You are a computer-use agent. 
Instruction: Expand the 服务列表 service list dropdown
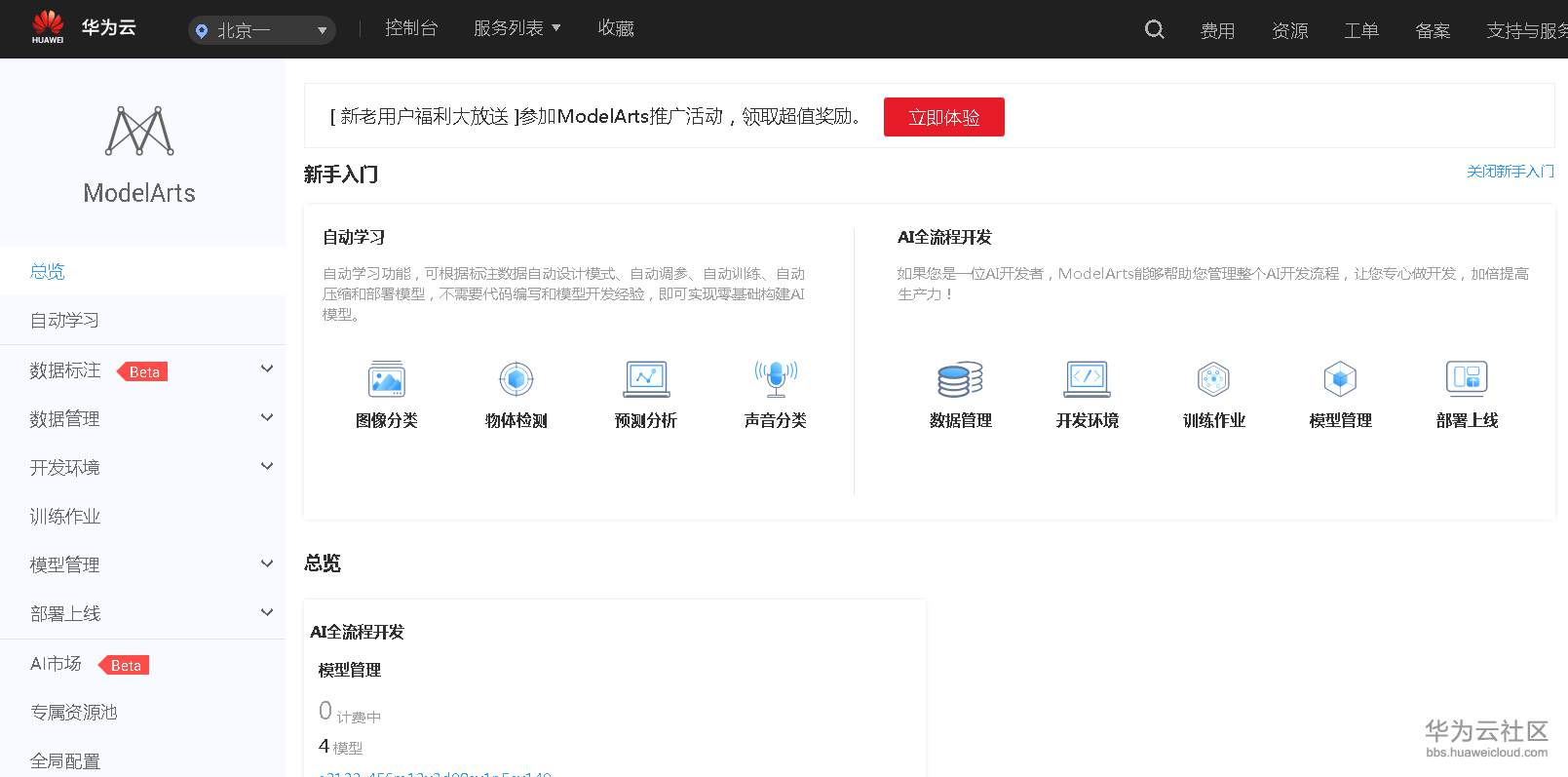click(x=517, y=28)
